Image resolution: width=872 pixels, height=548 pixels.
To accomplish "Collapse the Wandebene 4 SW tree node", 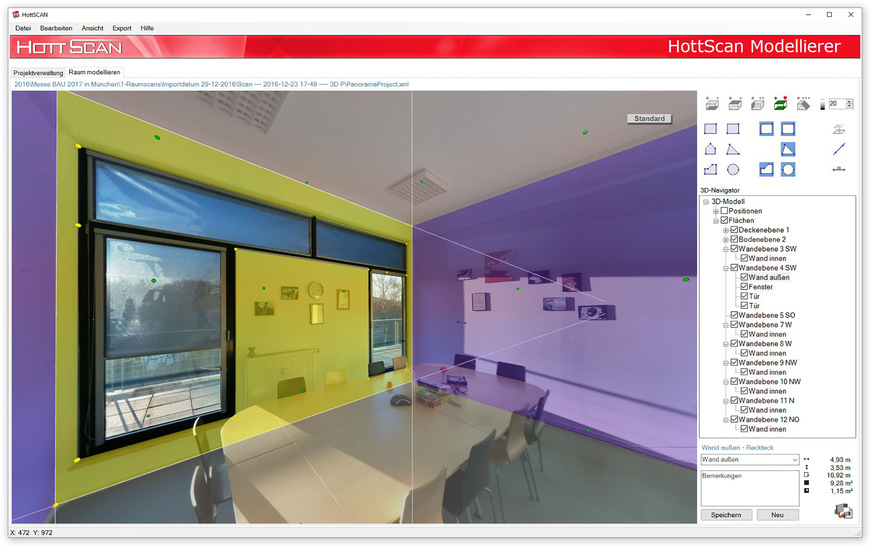I will (x=726, y=268).
